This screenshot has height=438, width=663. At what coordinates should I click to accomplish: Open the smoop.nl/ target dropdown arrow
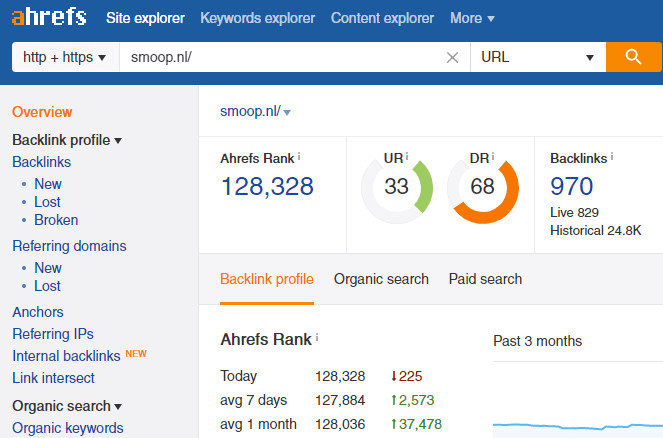[x=287, y=112]
